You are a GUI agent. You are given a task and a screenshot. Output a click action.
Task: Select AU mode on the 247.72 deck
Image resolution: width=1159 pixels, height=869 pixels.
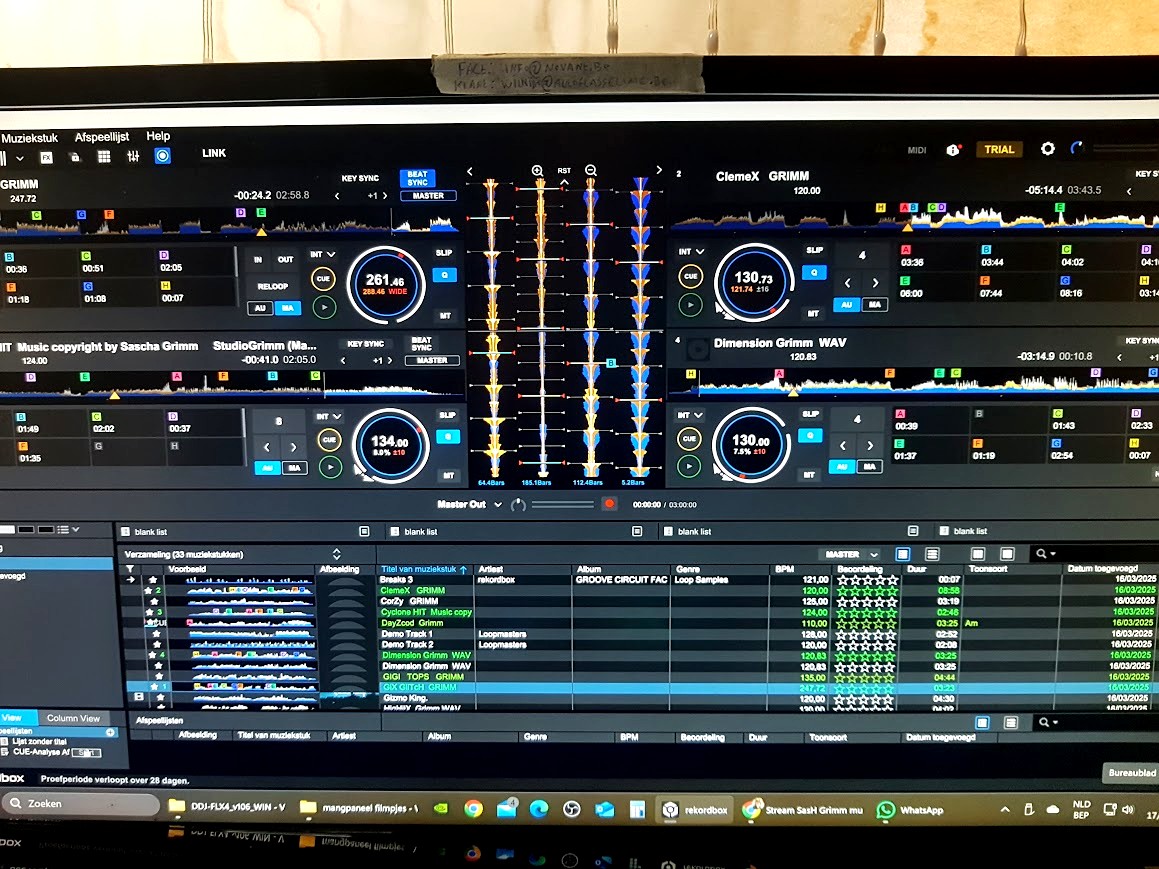[x=260, y=308]
